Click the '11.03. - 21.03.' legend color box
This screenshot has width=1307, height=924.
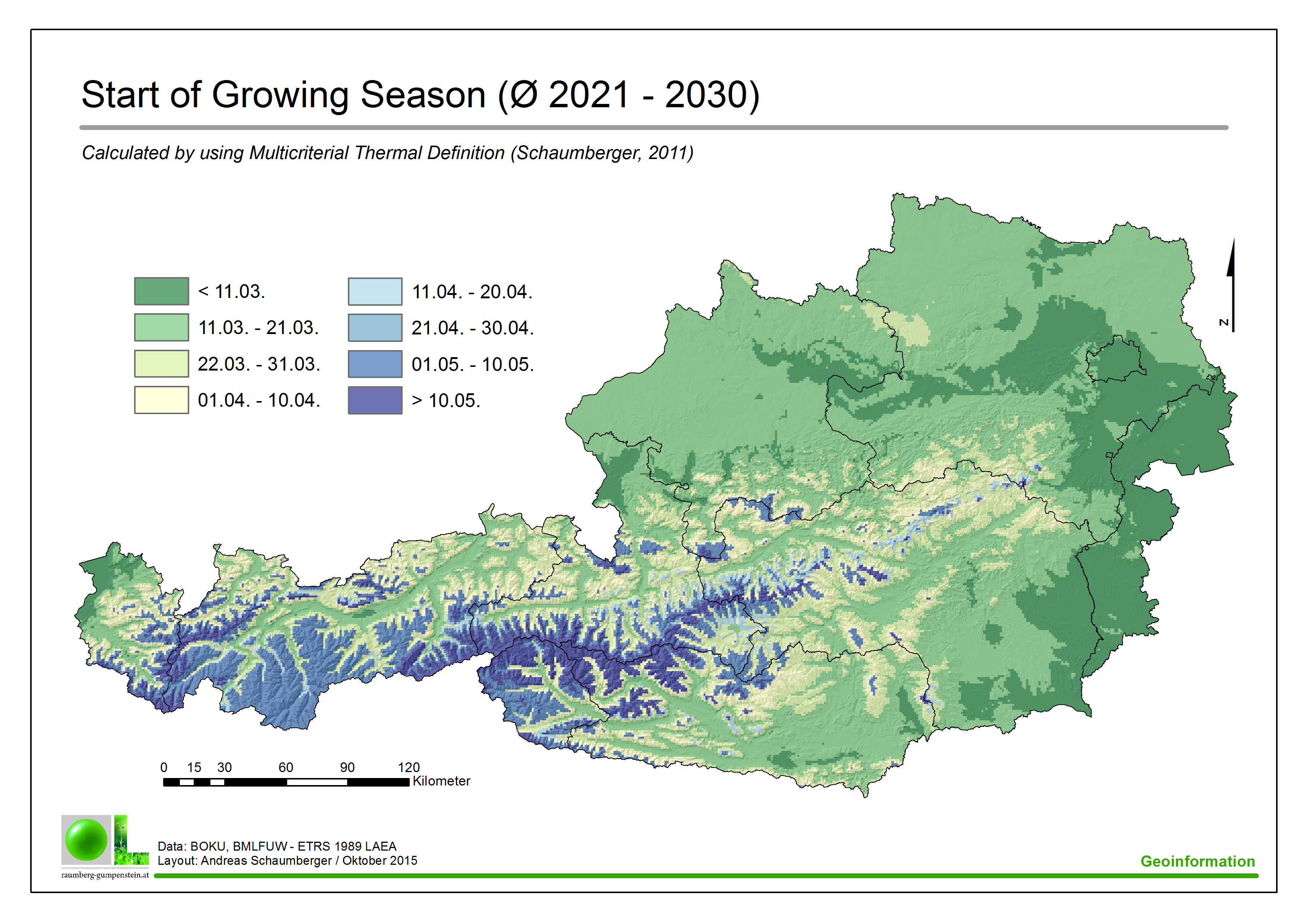coord(162,327)
